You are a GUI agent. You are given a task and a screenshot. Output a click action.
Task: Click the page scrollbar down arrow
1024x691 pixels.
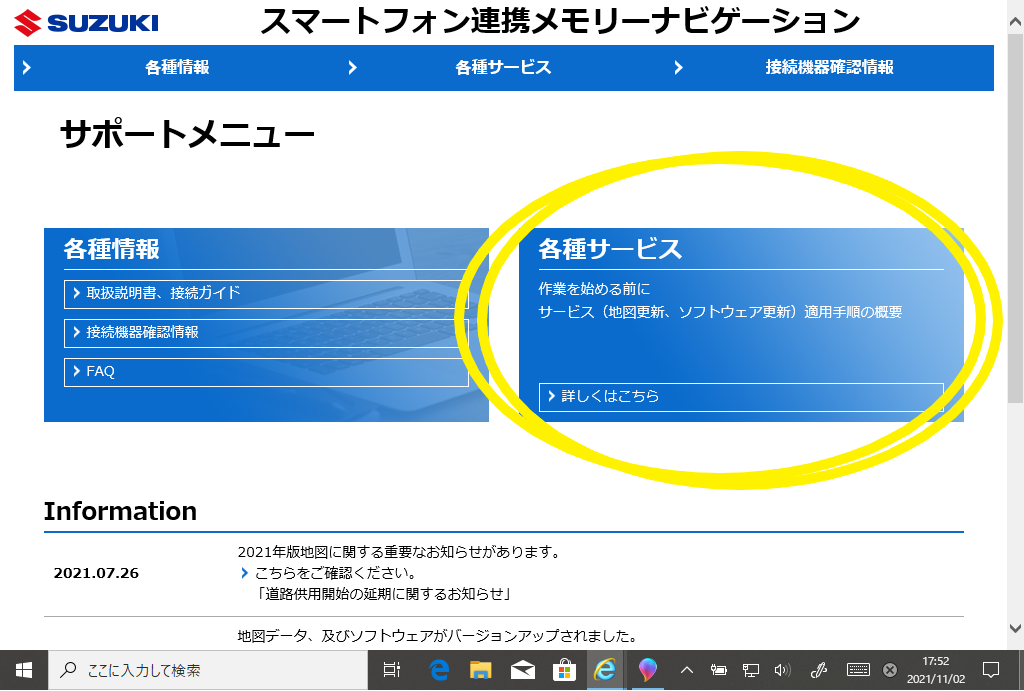pyautogui.click(x=1015, y=628)
